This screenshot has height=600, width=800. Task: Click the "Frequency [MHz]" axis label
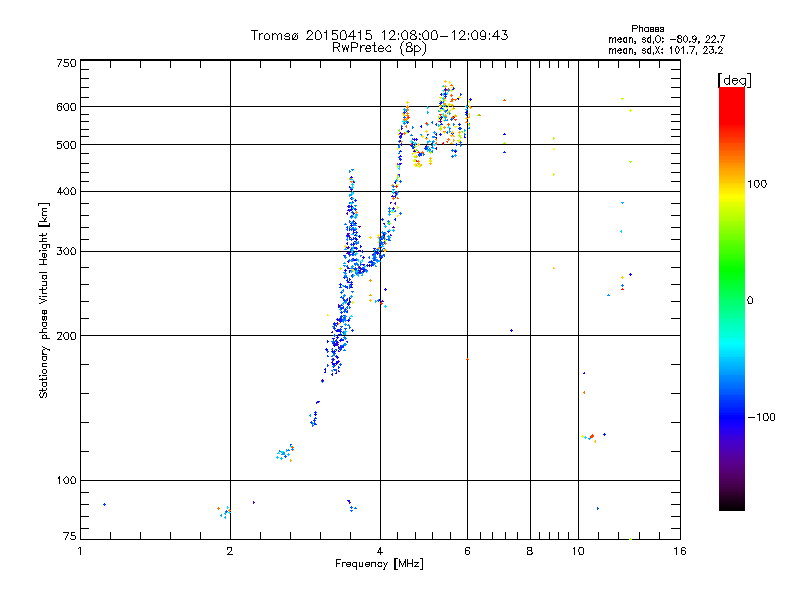(379, 564)
